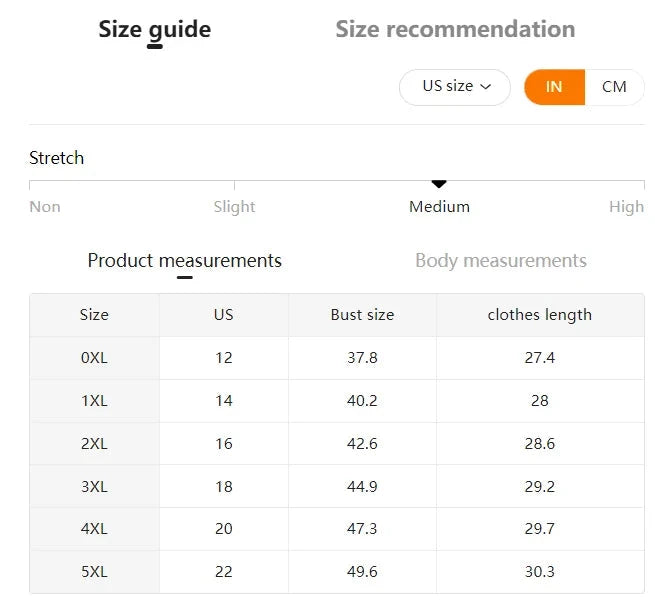Open the US size dropdown
Viewport: 655px width, 603px height.
tap(454, 87)
